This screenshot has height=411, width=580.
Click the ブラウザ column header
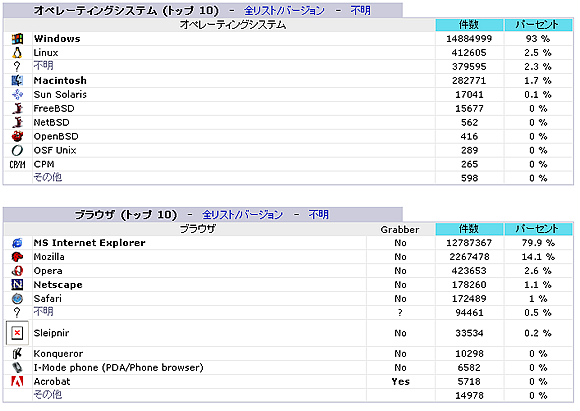[198, 229]
